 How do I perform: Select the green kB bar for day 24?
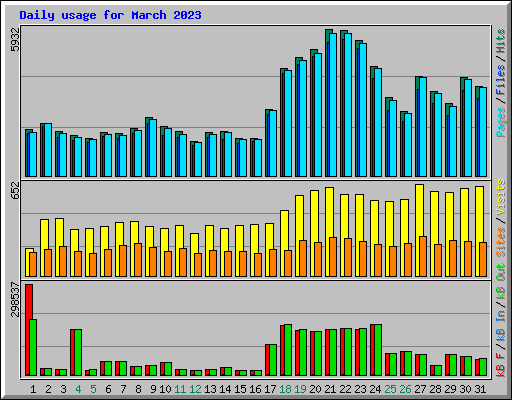pyautogui.click(x=378, y=350)
